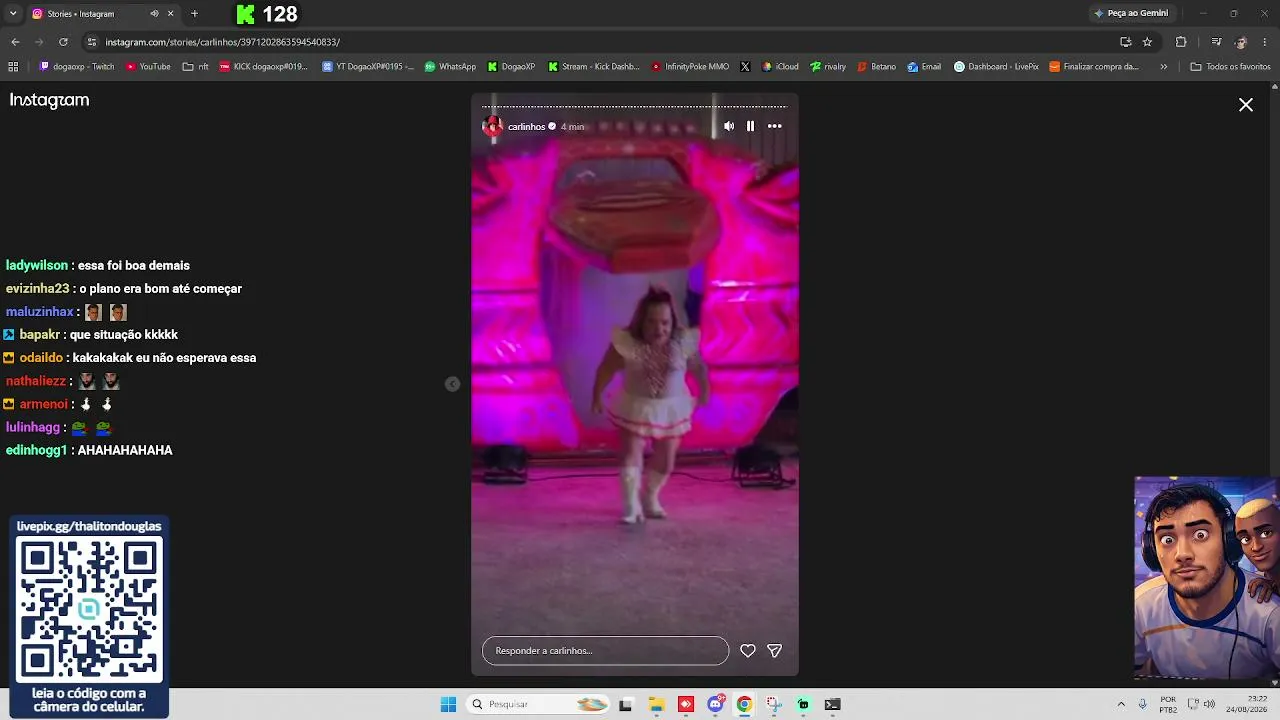Open the Chrome three-dot menu

(x=1266, y=42)
